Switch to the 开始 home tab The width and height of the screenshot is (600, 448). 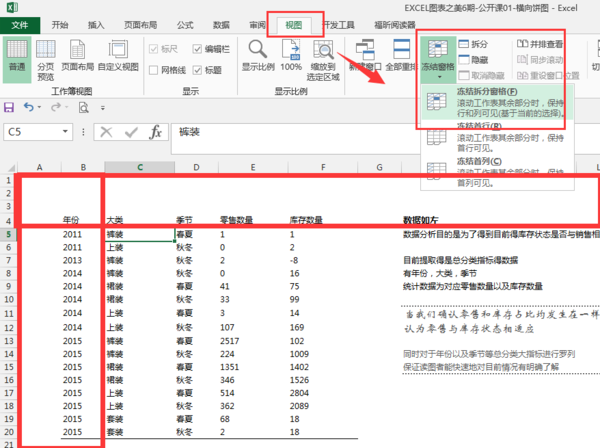pos(60,25)
